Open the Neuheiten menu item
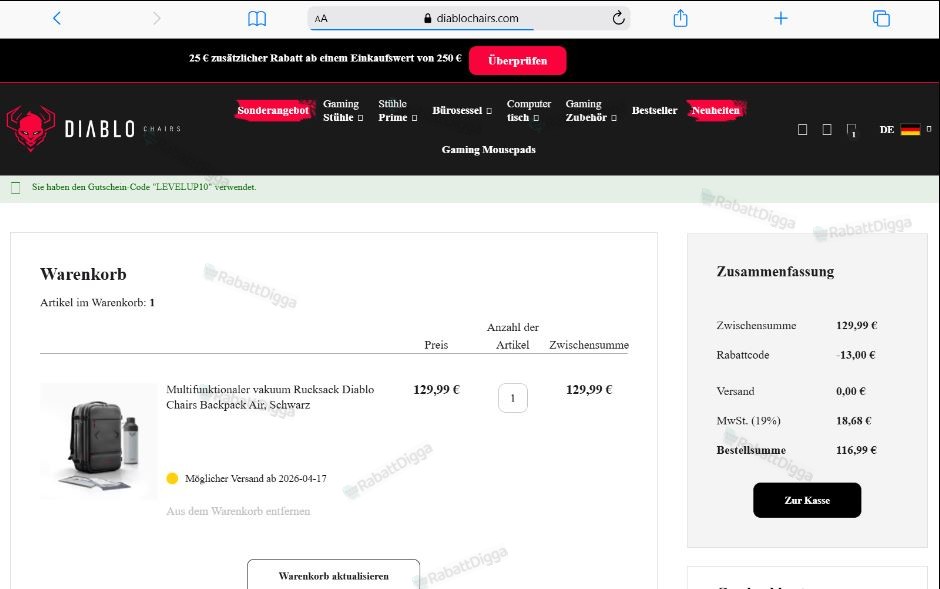 (716, 110)
